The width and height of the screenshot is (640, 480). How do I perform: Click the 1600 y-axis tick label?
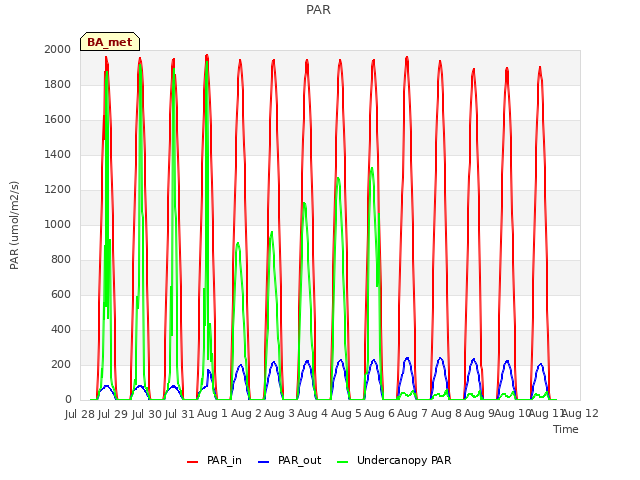pyautogui.click(x=58, y=120)
